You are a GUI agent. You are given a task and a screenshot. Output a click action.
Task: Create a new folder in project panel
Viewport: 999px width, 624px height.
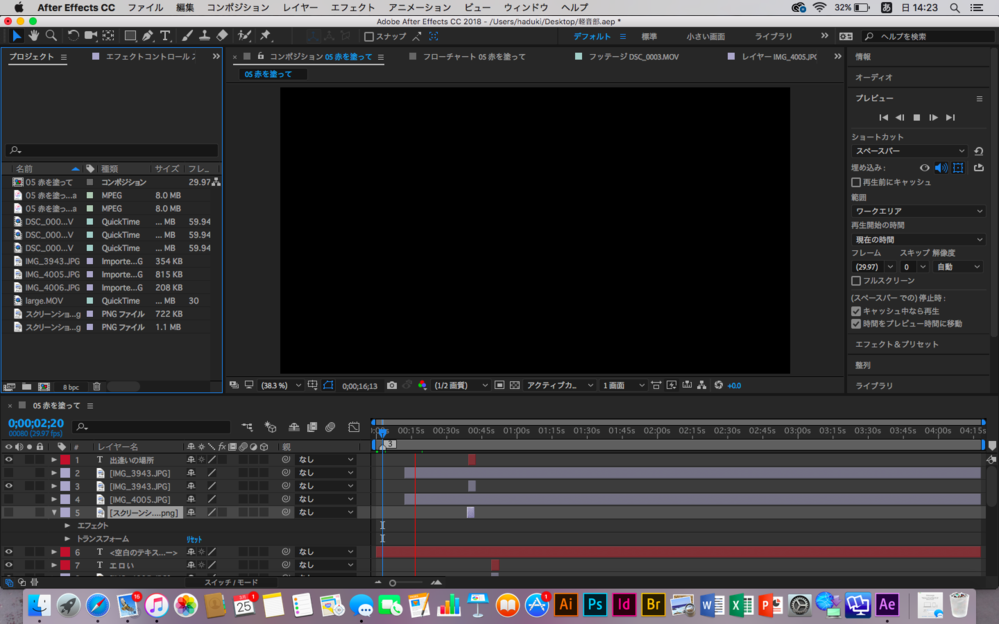click(x=27, y=386)
